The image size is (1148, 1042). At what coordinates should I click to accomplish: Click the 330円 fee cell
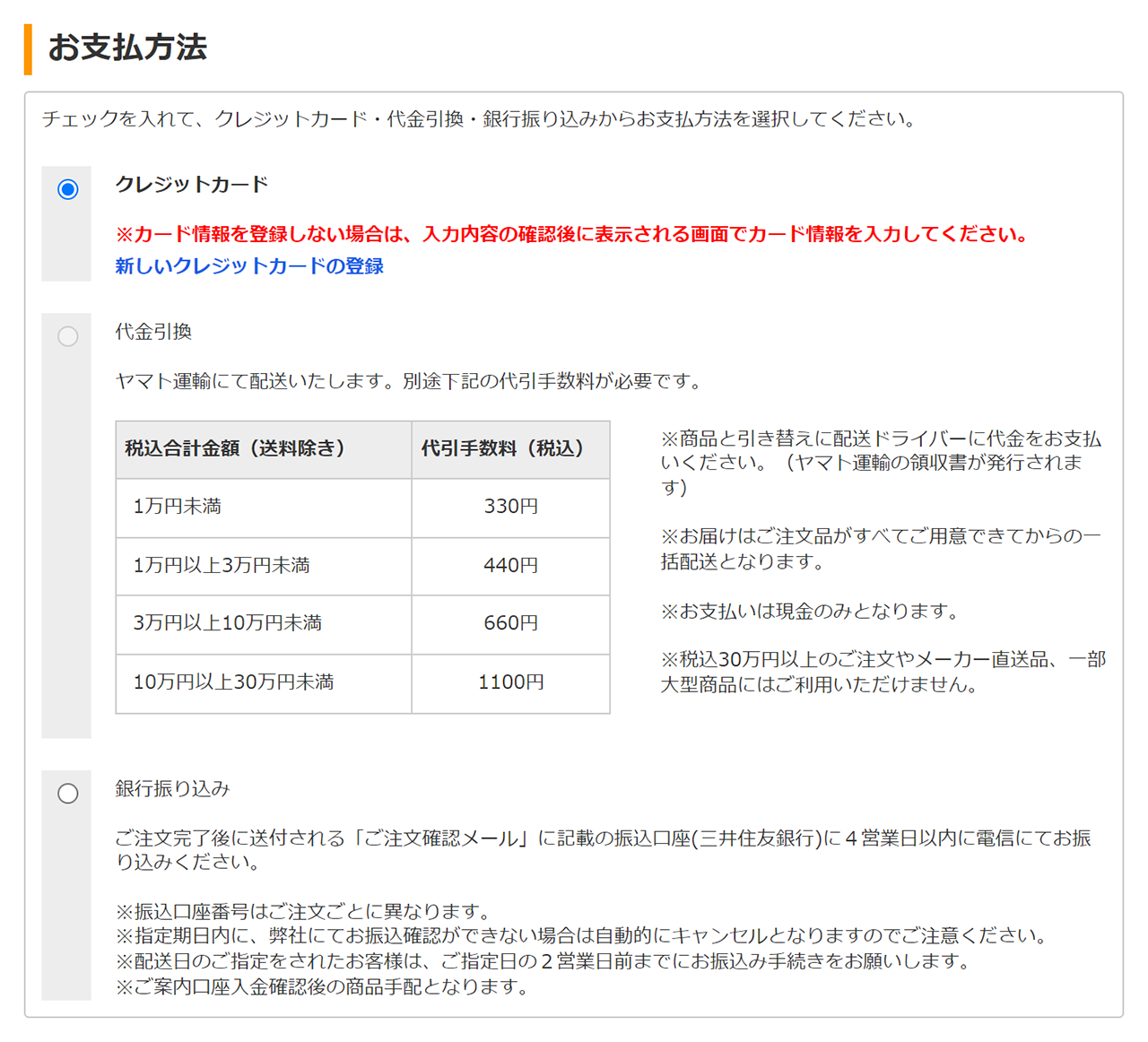point(511,508)
